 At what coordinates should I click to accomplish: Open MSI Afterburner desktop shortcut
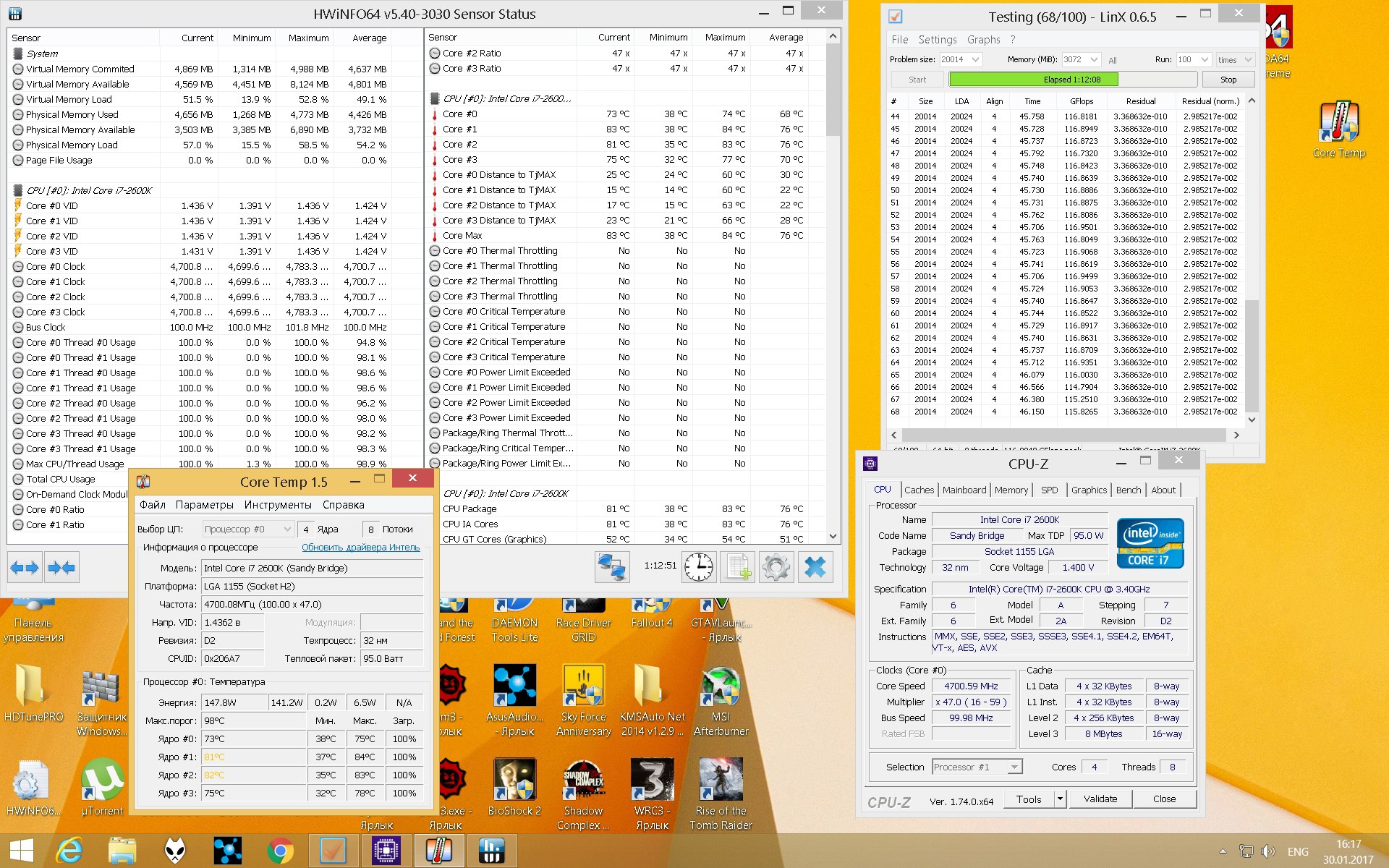click(x=721, y=700)
